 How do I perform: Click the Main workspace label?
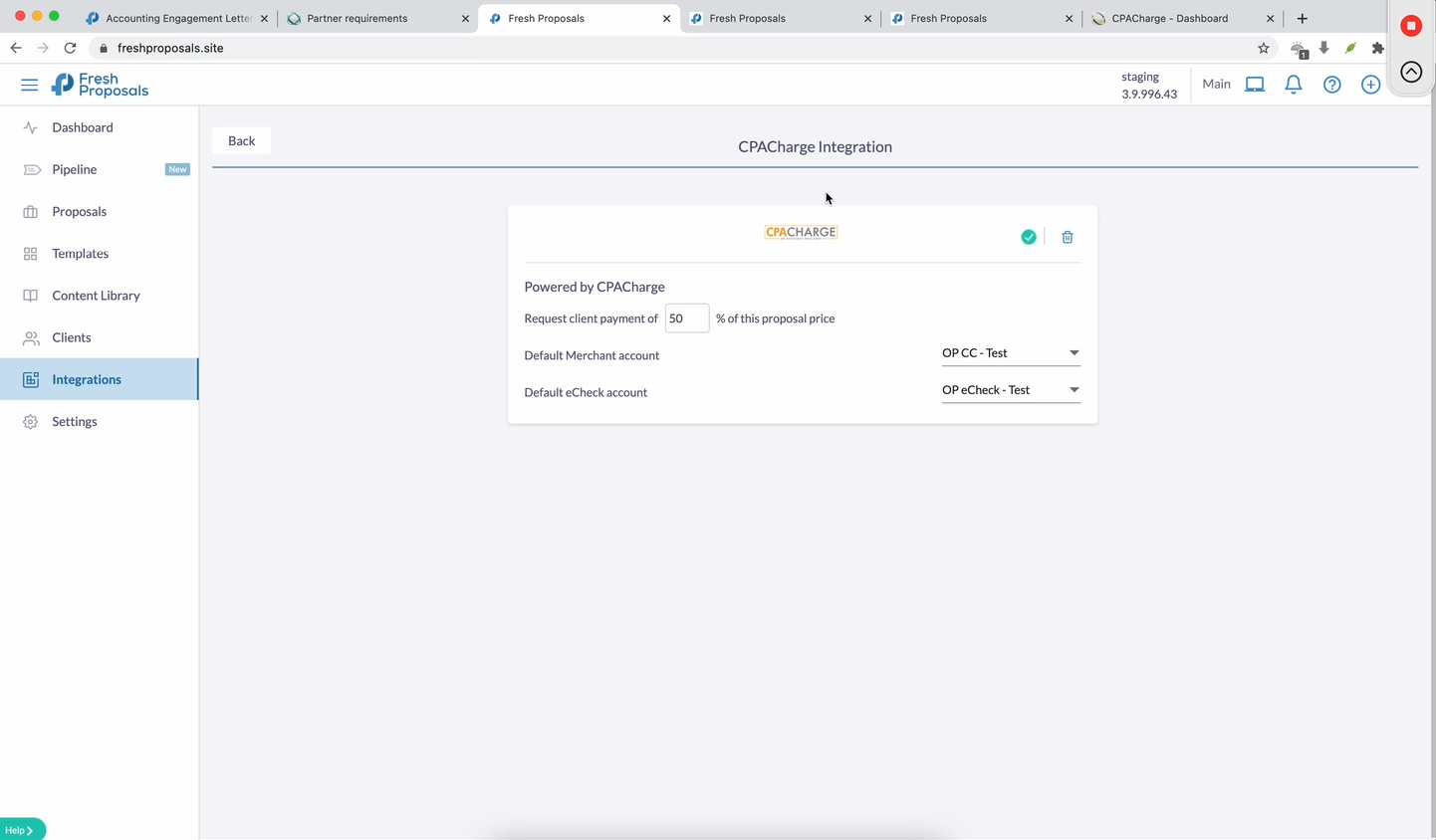[x=1216, y=84]
